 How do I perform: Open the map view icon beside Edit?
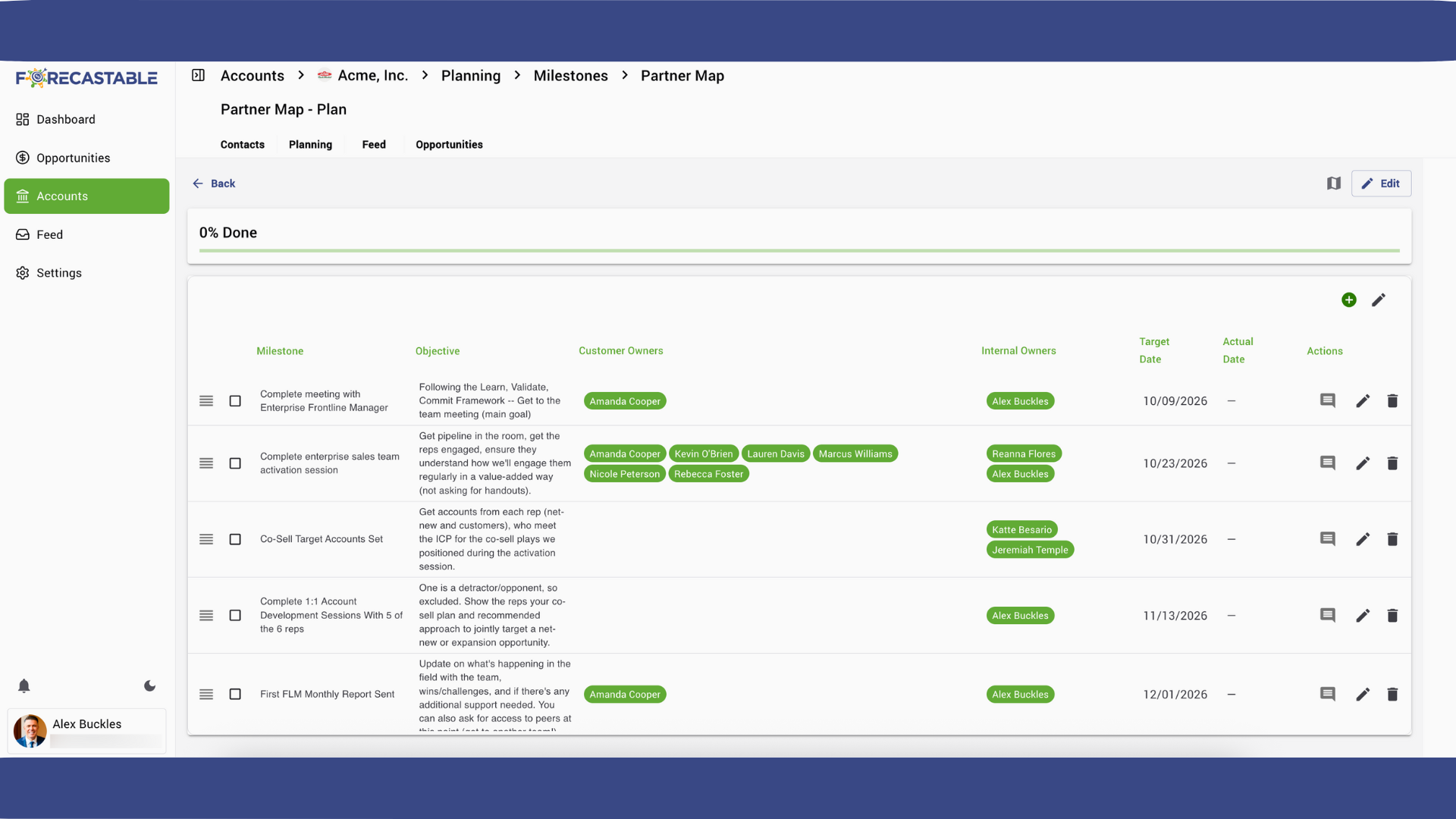(1334, 184)
